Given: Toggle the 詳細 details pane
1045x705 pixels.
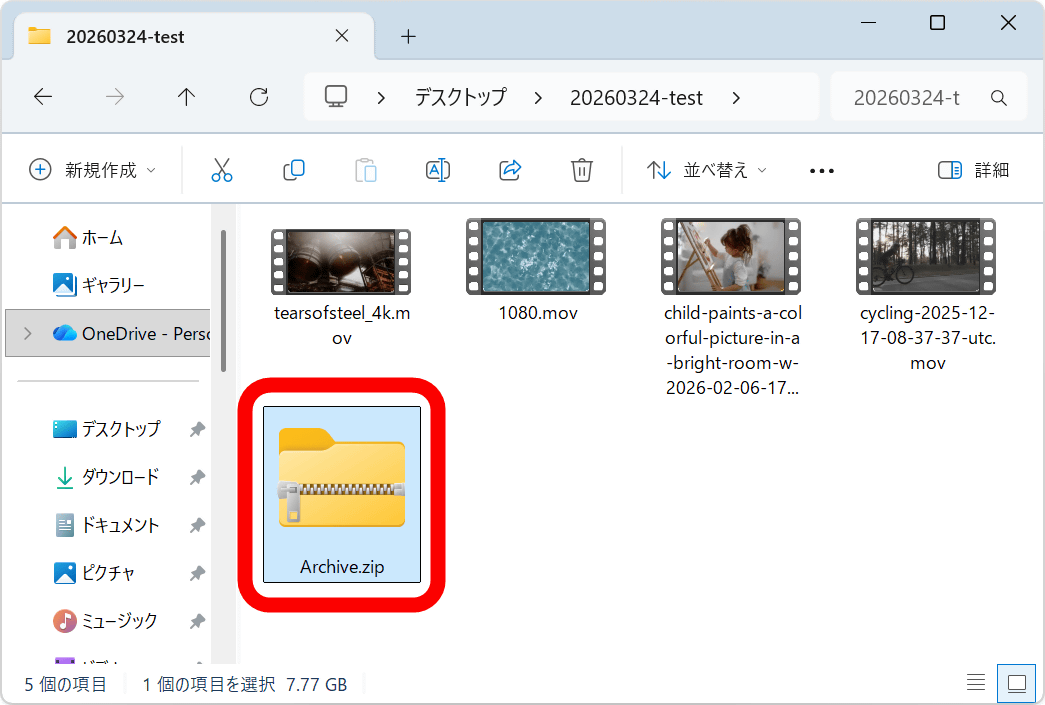Looking at the screenshot, I should coord(973,170).
